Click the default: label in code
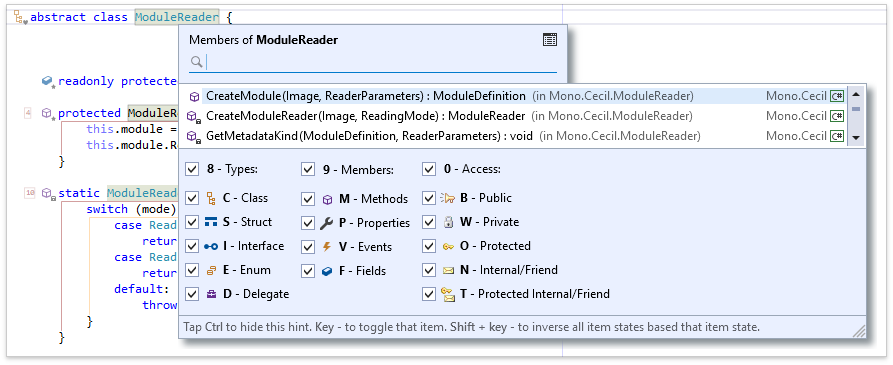The width and height of the screenshot is (893, 365). pyautogui.click(x=142, y=289)
